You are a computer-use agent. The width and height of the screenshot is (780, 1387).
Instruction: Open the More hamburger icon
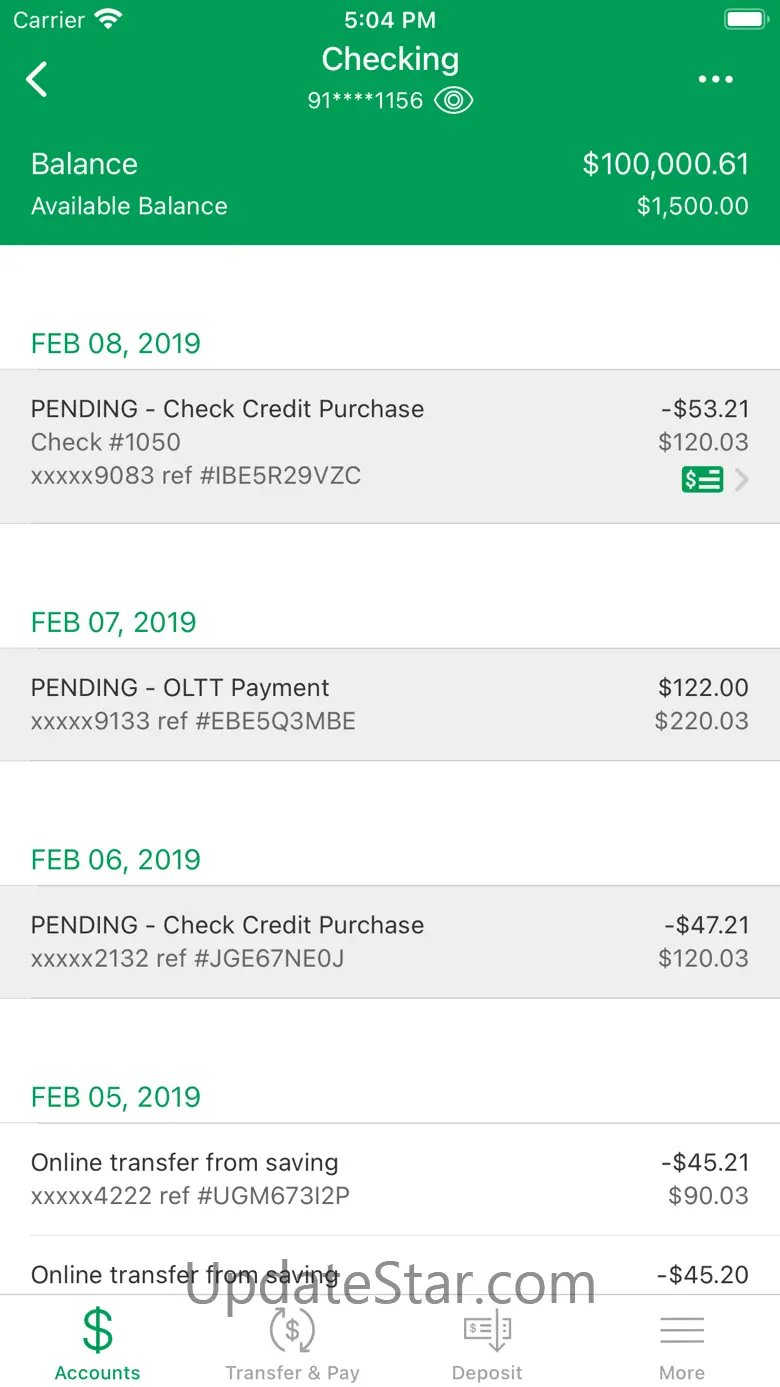tap(682, 1330)
